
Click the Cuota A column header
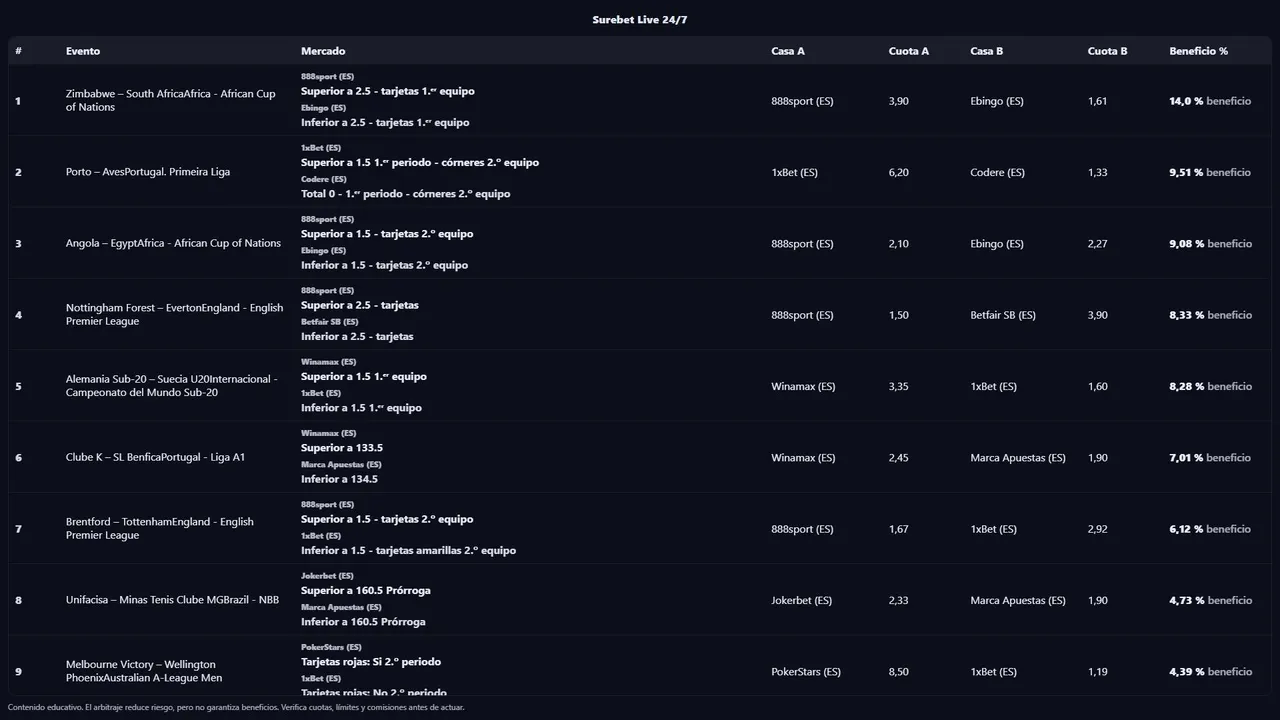click(x=908, y=51)
